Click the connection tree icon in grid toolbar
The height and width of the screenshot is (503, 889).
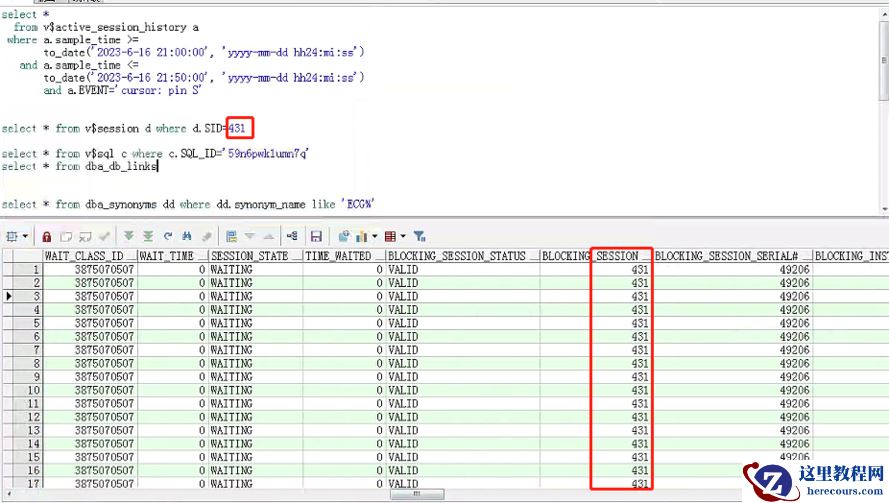pyautogui.click(x=292, y=237)
